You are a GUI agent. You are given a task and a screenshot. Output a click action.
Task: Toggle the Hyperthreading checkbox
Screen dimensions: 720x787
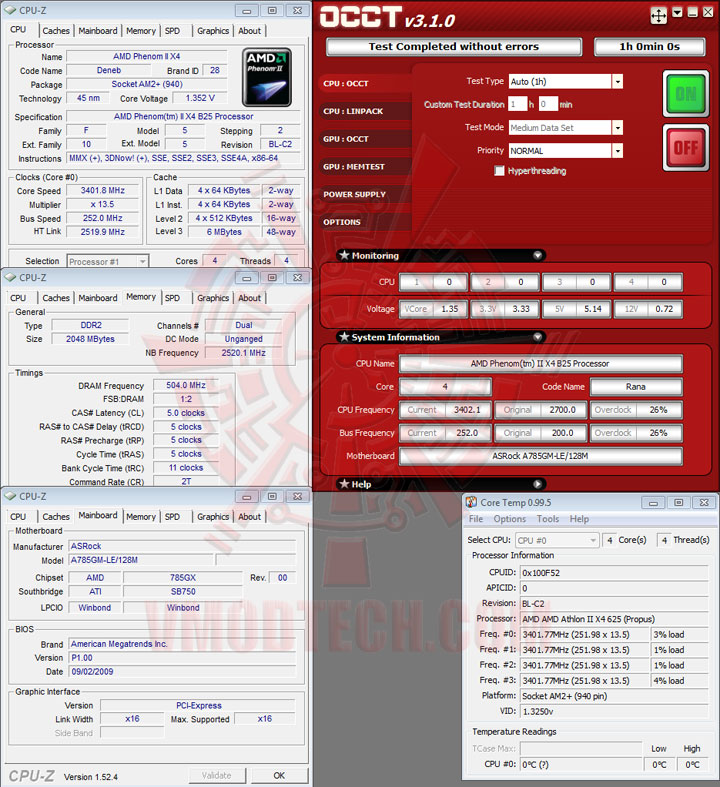[499, 171]
